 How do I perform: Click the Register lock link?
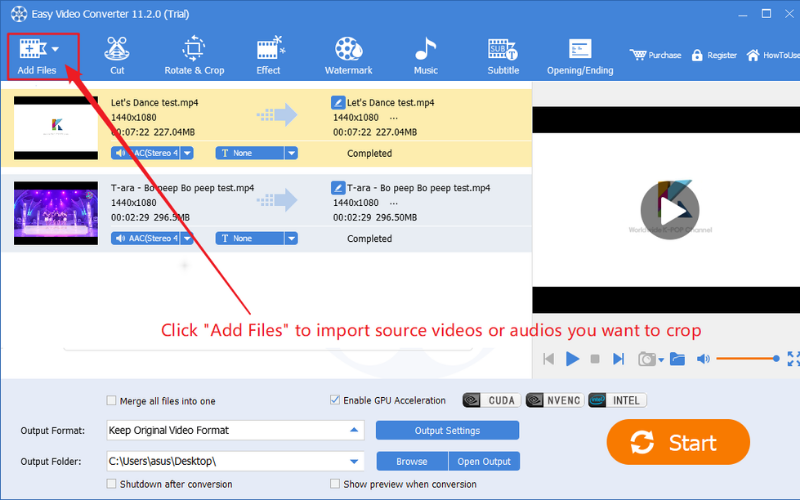(x=714, y=55)
